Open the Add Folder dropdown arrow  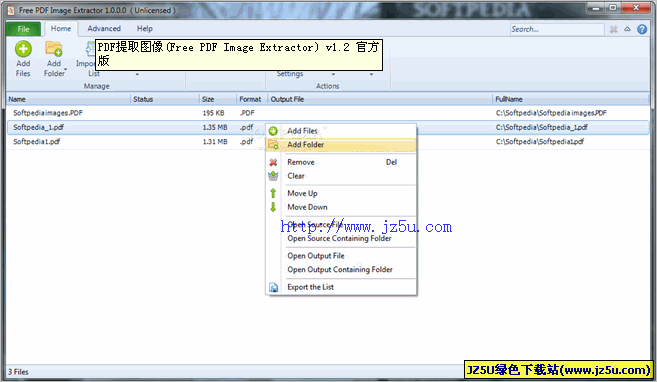[65, 70]
